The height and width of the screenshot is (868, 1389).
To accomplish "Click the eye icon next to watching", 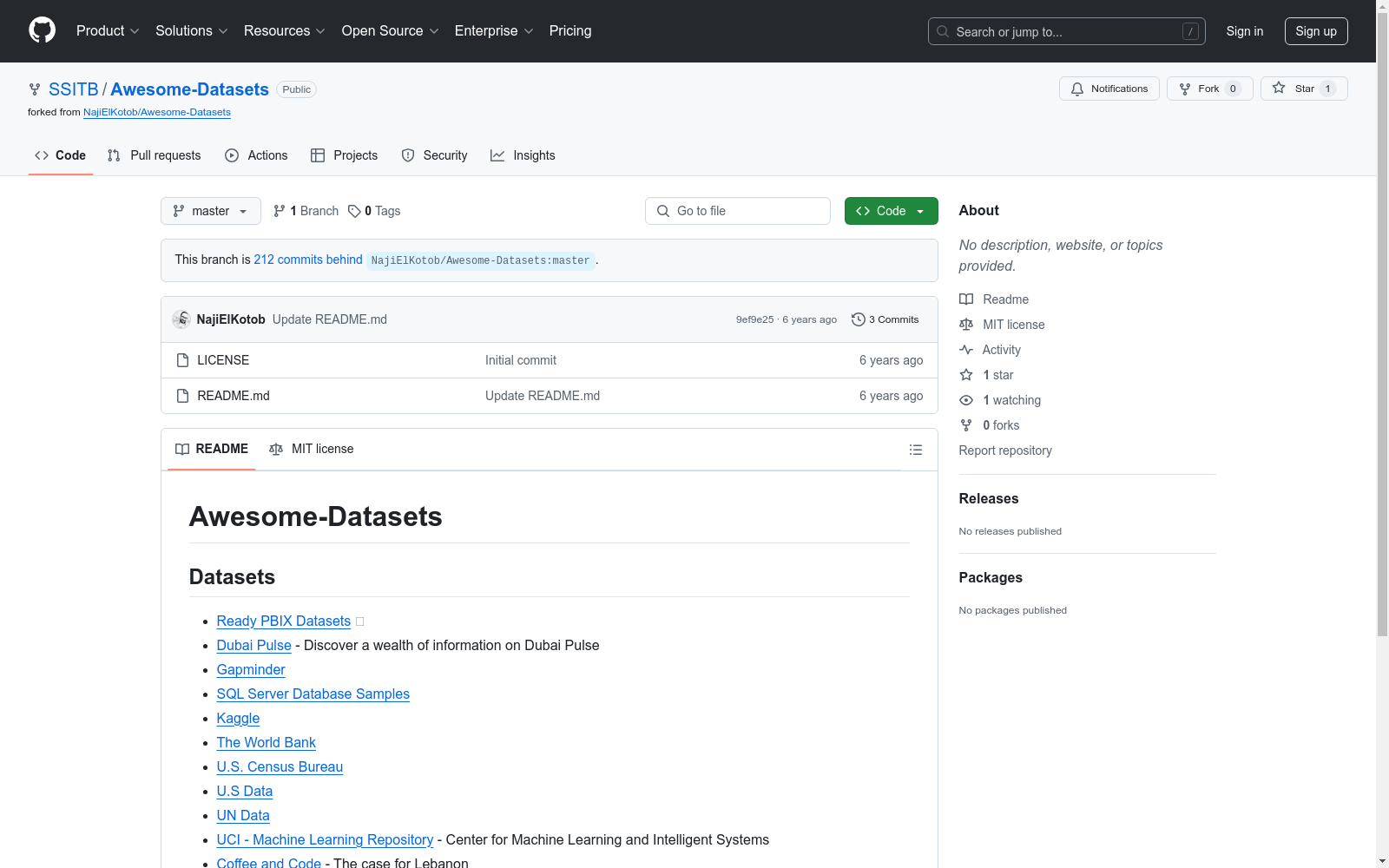I will point(966,400).
